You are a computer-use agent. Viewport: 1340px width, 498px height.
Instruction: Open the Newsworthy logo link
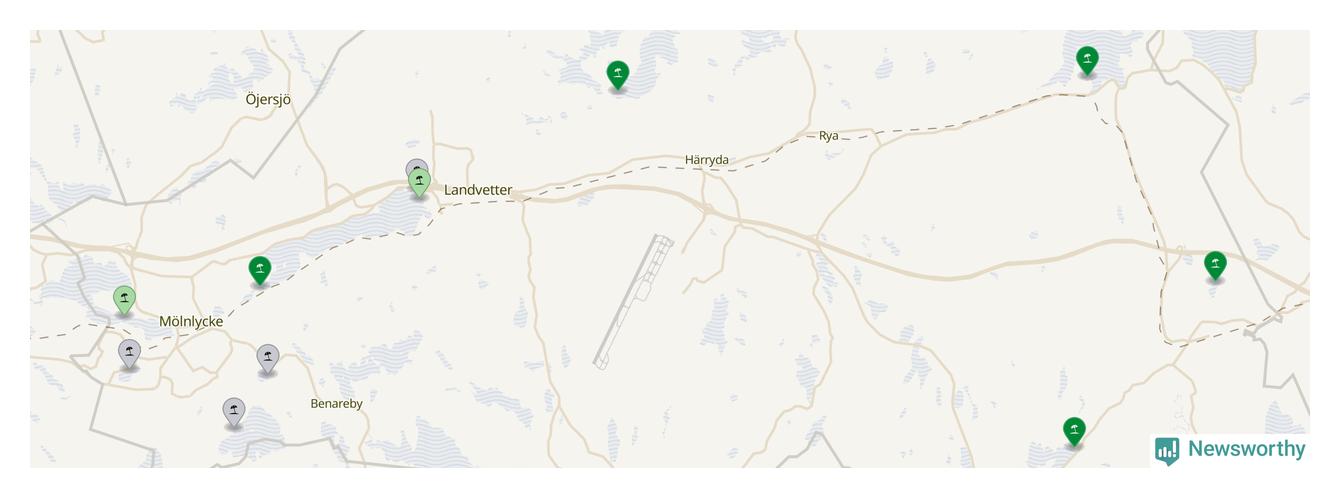(1230, 450)
